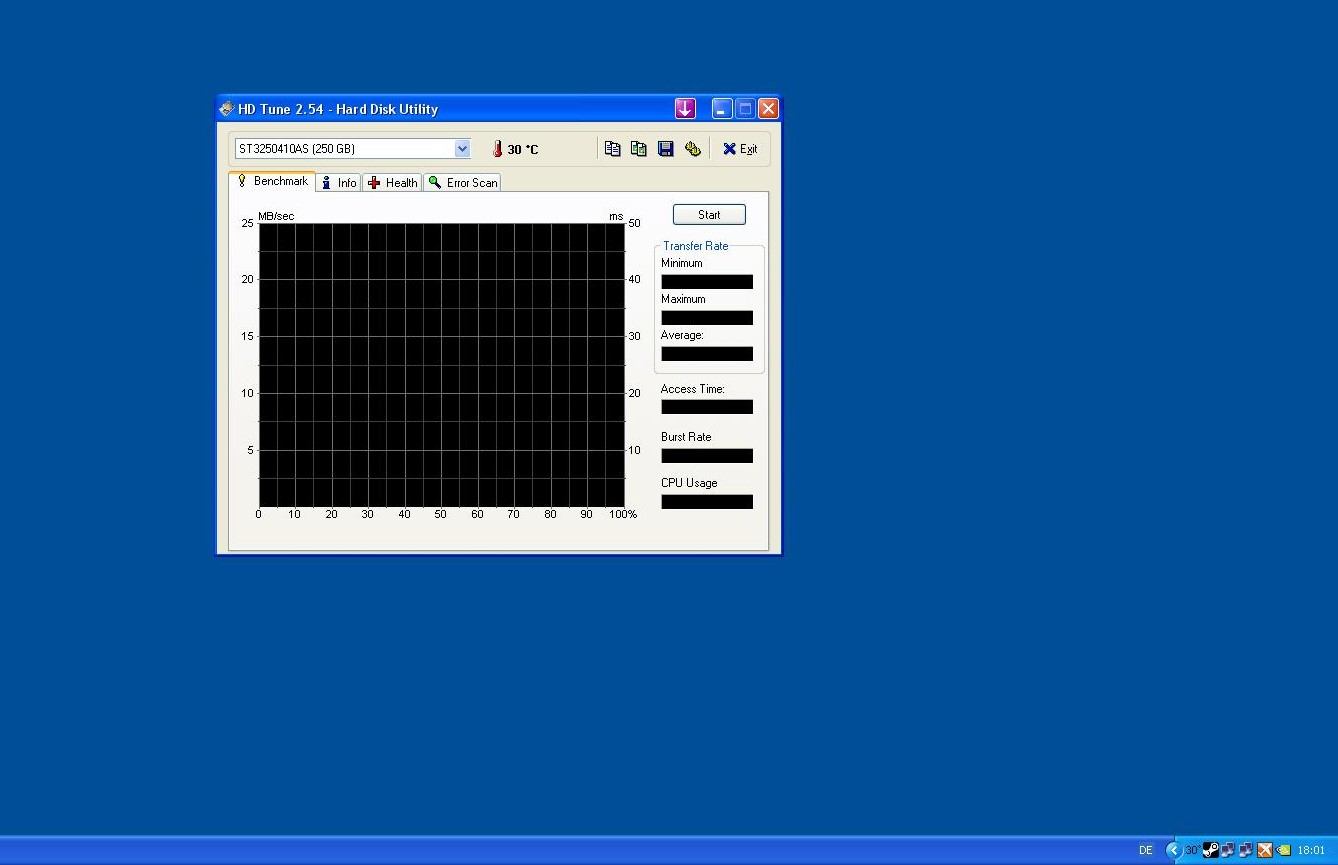Click the Start benchmark button
The height and width of the screenshot is (865, 1338).
click(709, 215)
